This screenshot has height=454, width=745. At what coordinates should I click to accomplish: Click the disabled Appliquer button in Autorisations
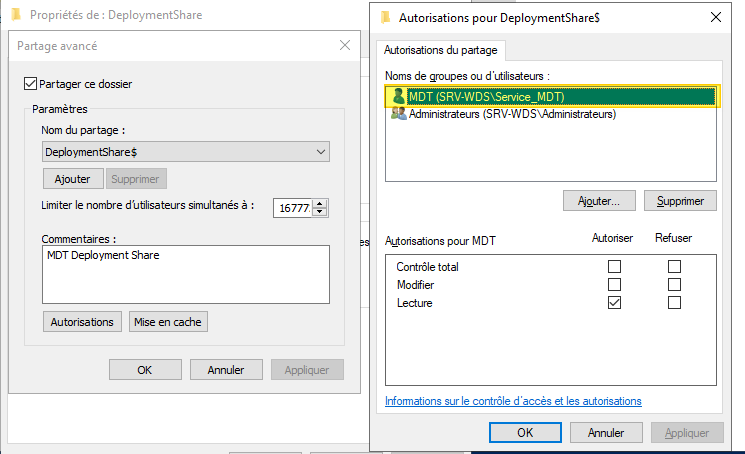(687, 433)
